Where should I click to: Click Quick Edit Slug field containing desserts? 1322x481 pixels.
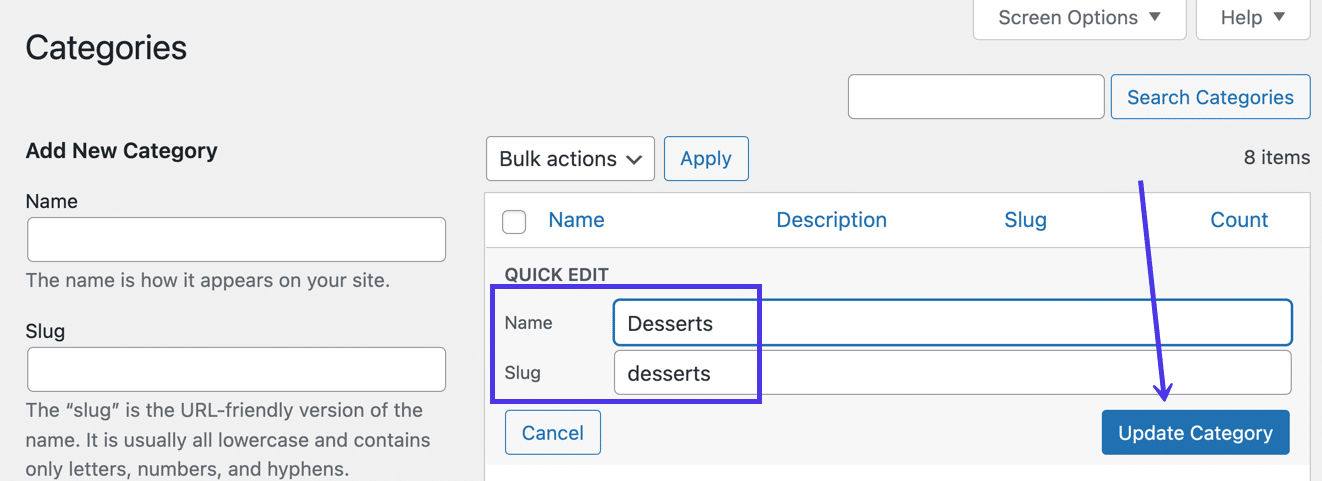point(951,373)
